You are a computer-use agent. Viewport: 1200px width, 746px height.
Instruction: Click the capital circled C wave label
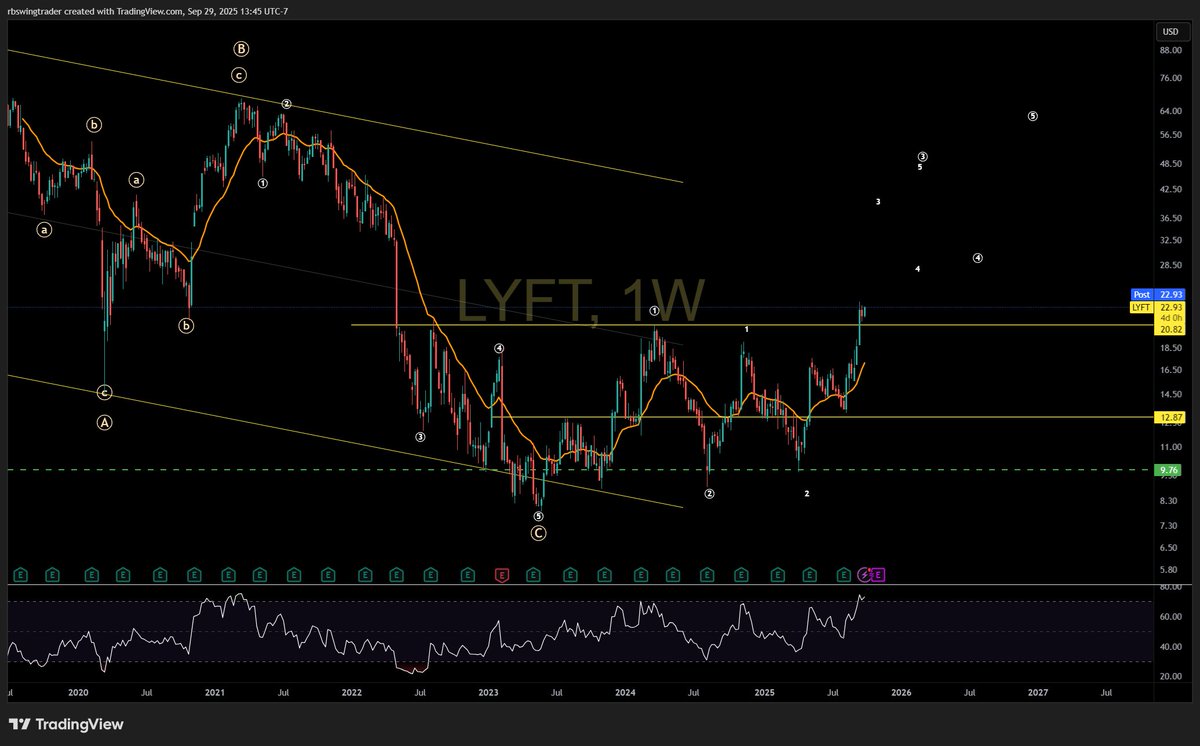(538, 533)
